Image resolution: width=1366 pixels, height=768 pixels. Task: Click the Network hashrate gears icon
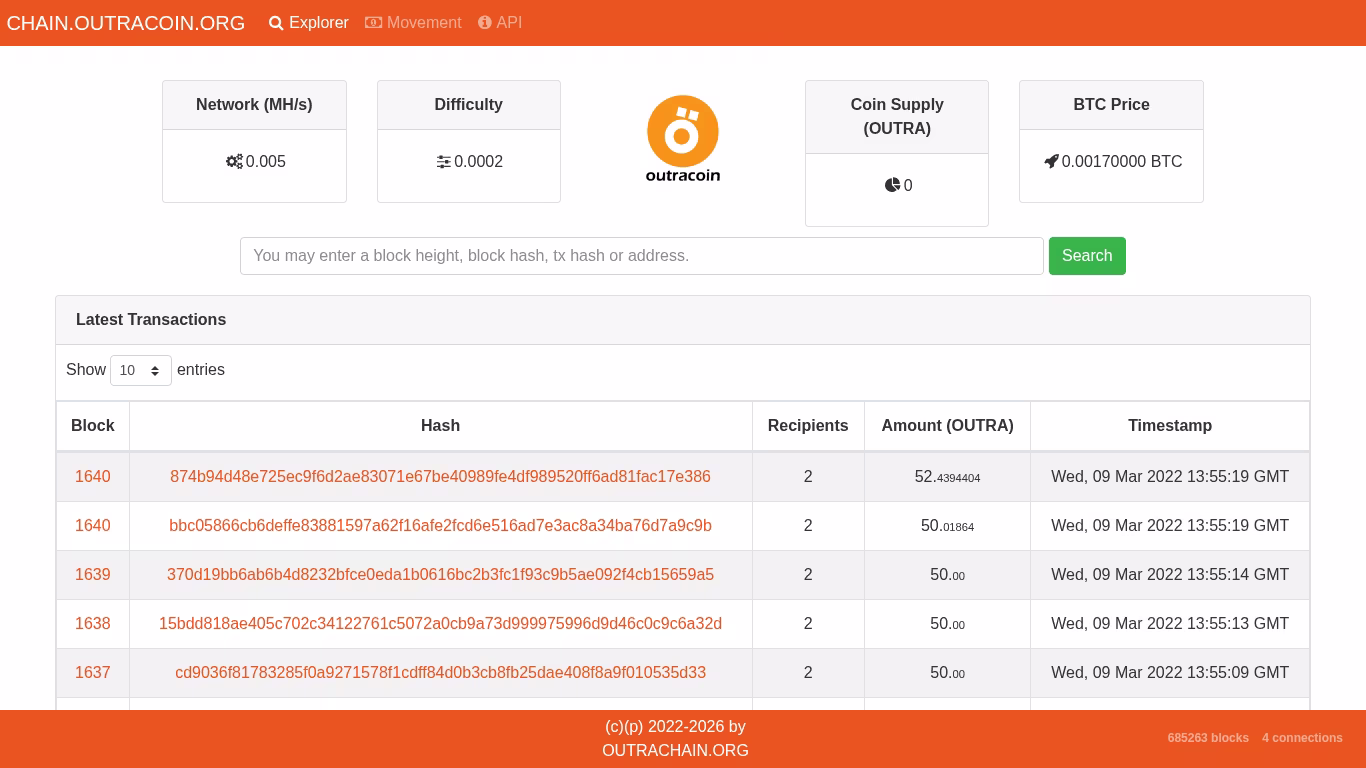click(234, 162)
